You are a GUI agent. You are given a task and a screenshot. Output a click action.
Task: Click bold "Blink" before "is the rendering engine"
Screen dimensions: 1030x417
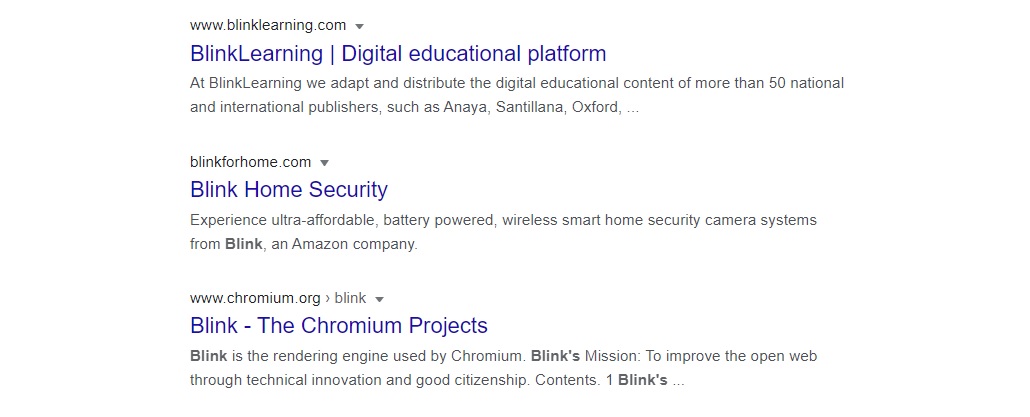point(208,356)
